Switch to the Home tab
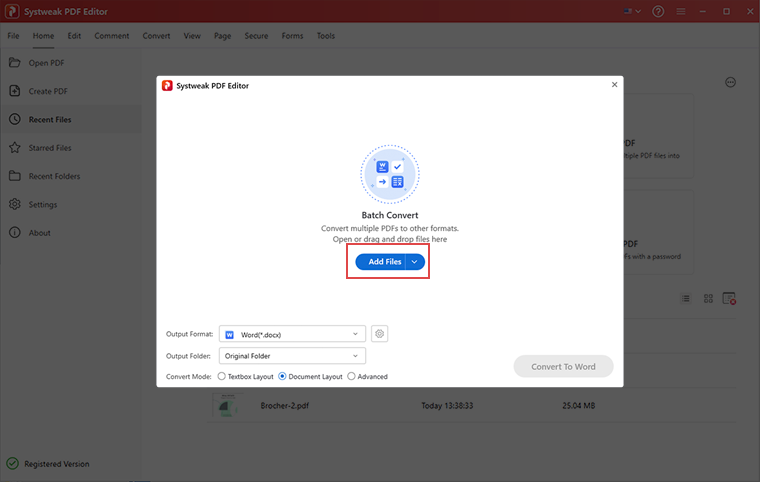Viewport: 760px width, 482px height. click(x=43, y=36)
